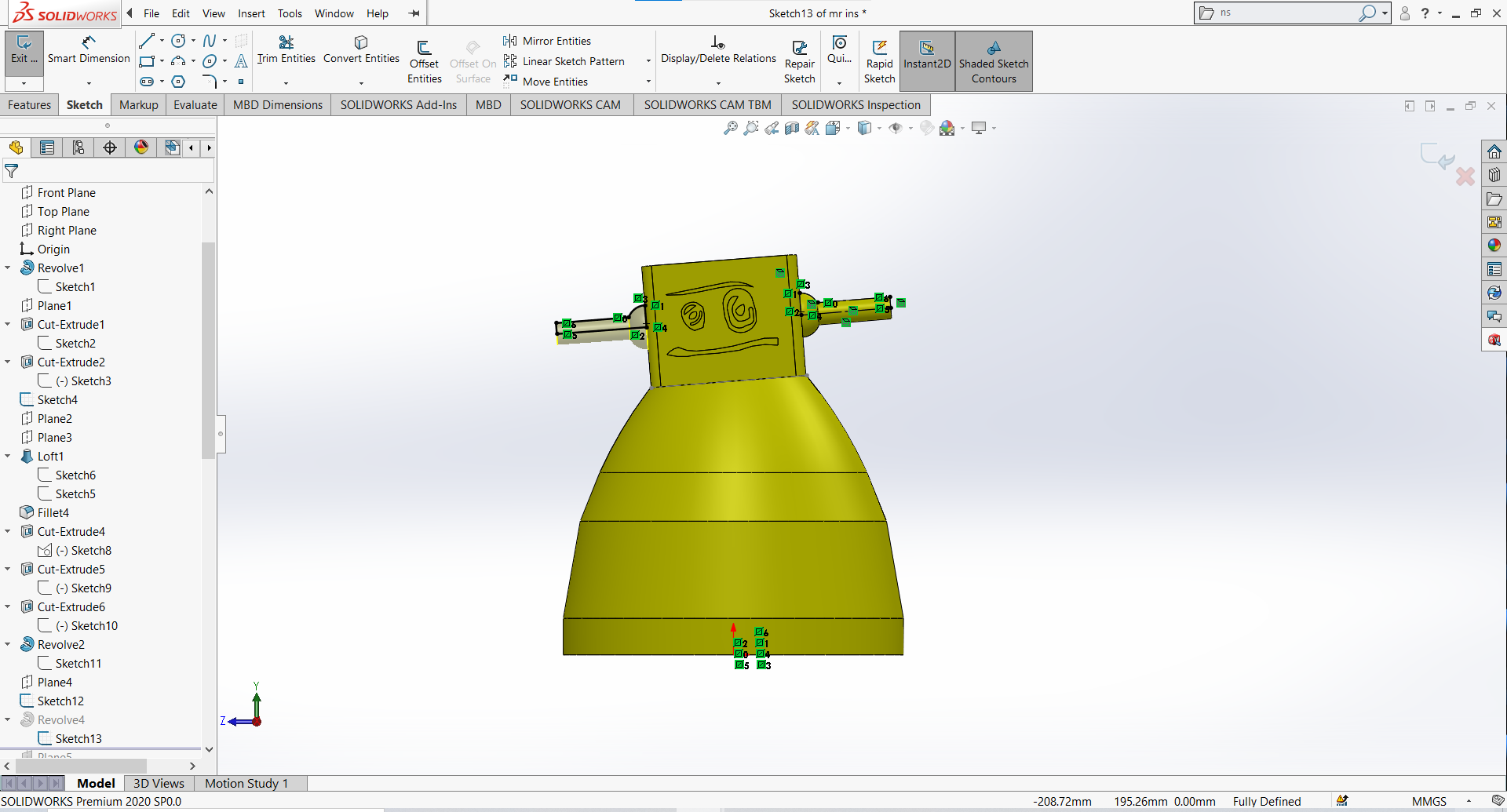Click the Previous View icon
The width and height of the screenshot is (1507, 812).
772,128
